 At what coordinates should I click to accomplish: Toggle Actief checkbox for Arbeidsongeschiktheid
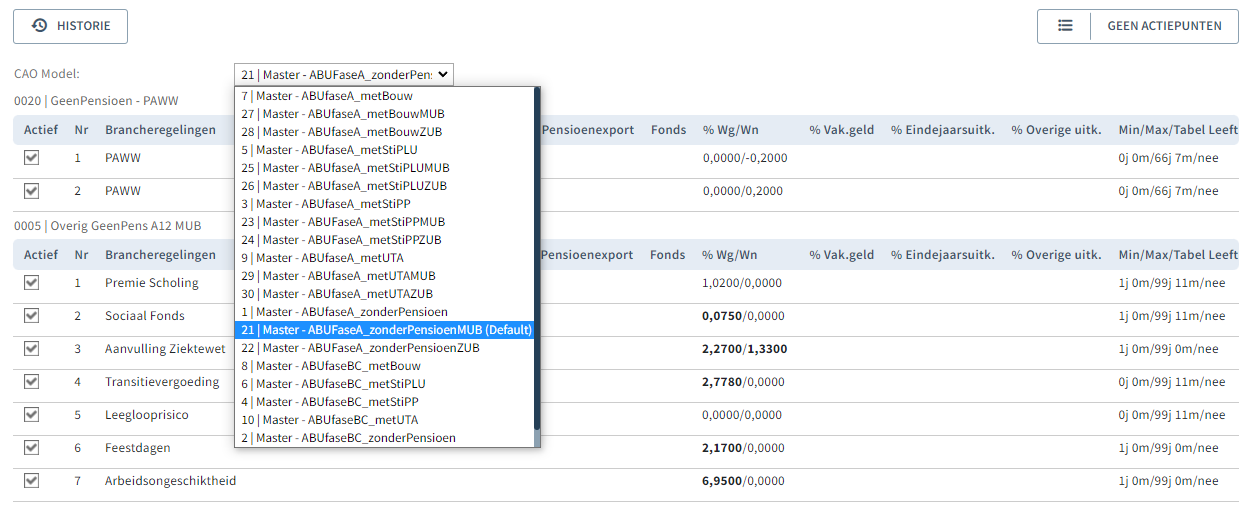[x=32, y=481]
